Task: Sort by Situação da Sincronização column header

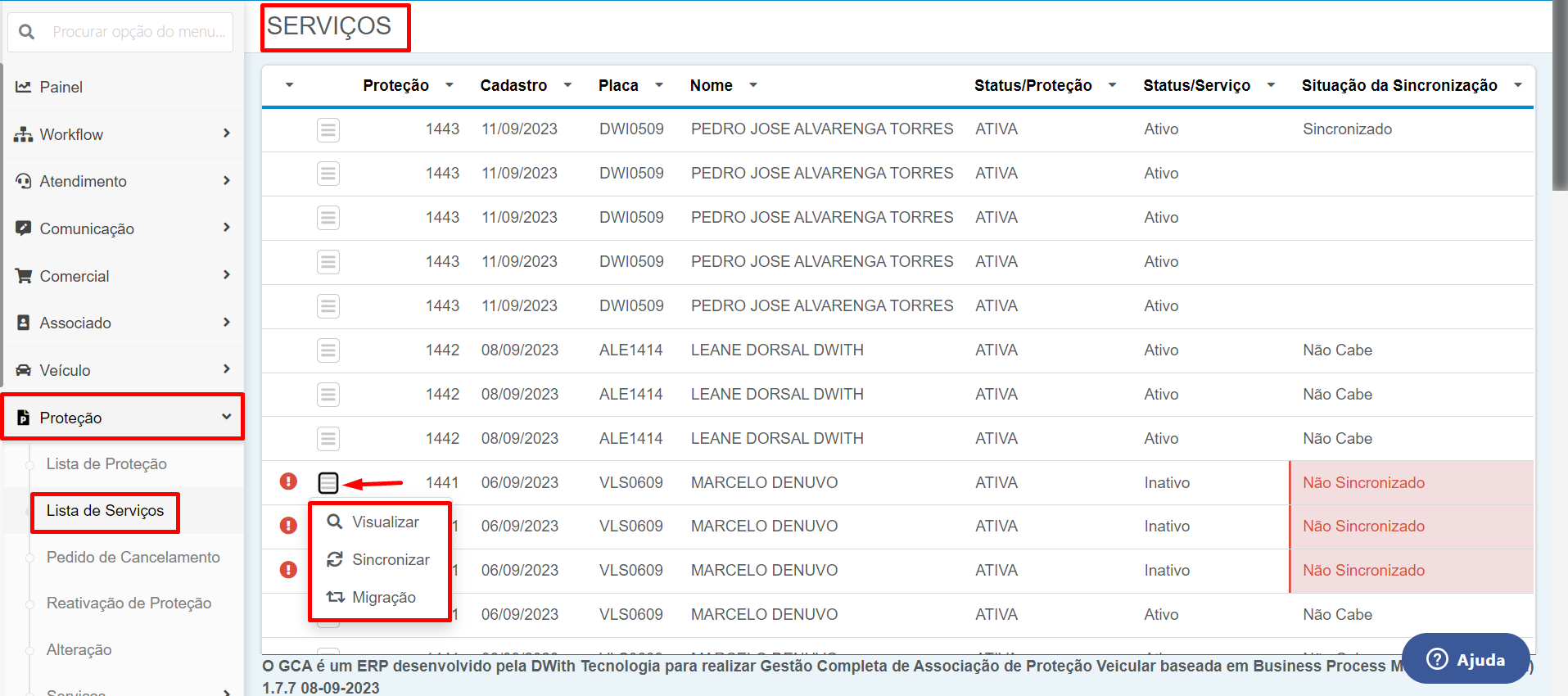Action: click(x=1400, y=85)
